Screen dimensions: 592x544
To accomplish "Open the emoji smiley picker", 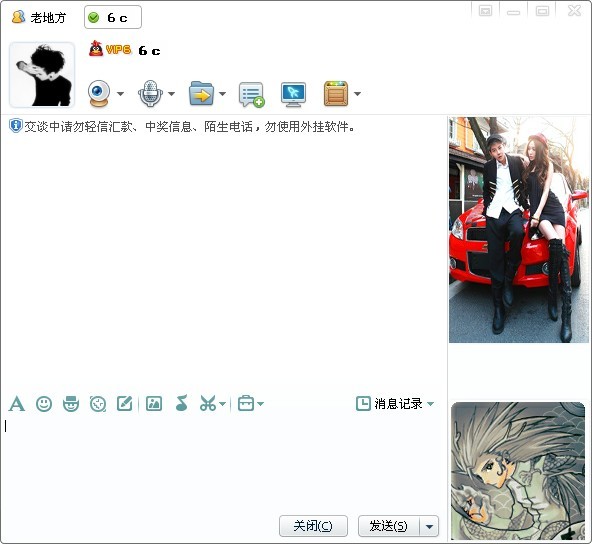I will pos(44,404).
